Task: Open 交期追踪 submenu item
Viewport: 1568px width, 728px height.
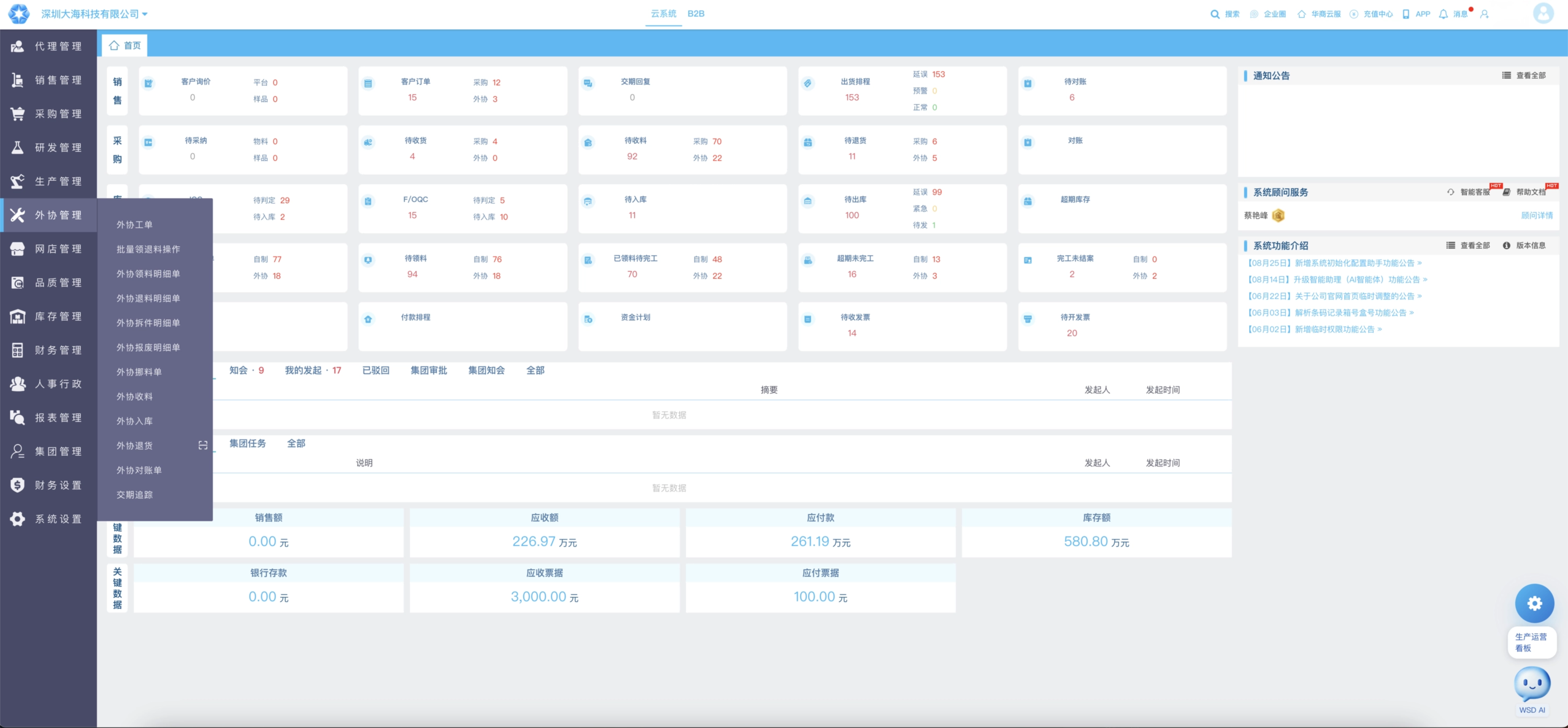Action: (x=135, y=495)
